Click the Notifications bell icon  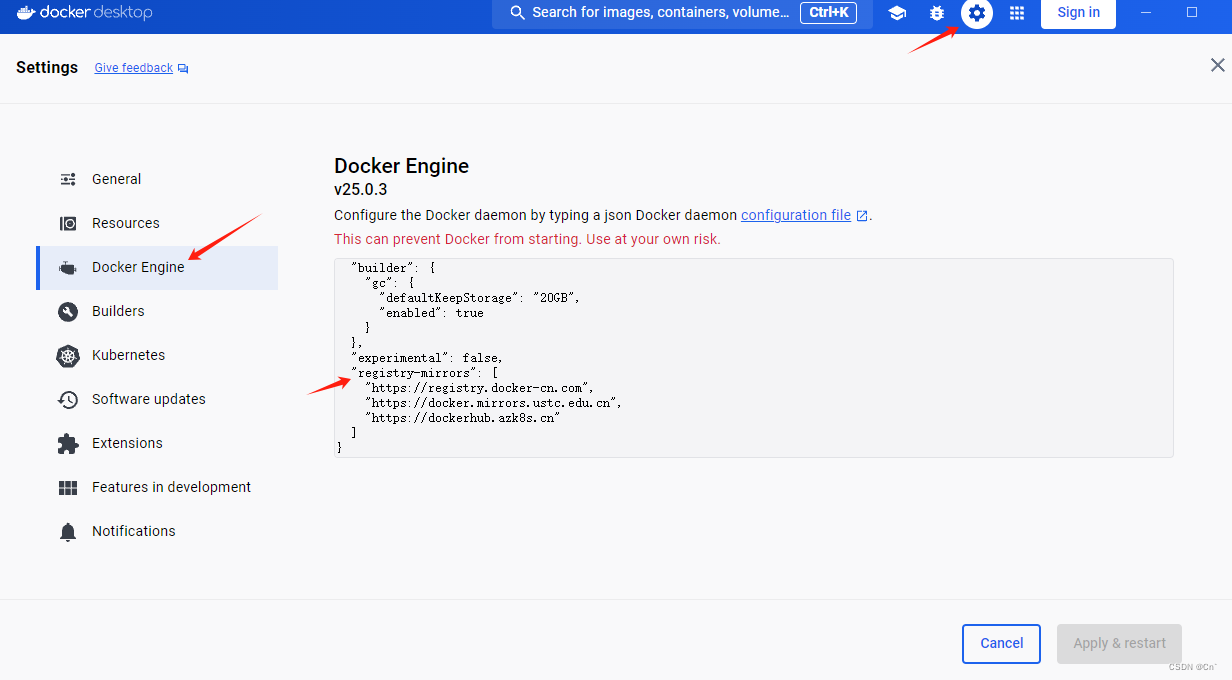(68, 532)
